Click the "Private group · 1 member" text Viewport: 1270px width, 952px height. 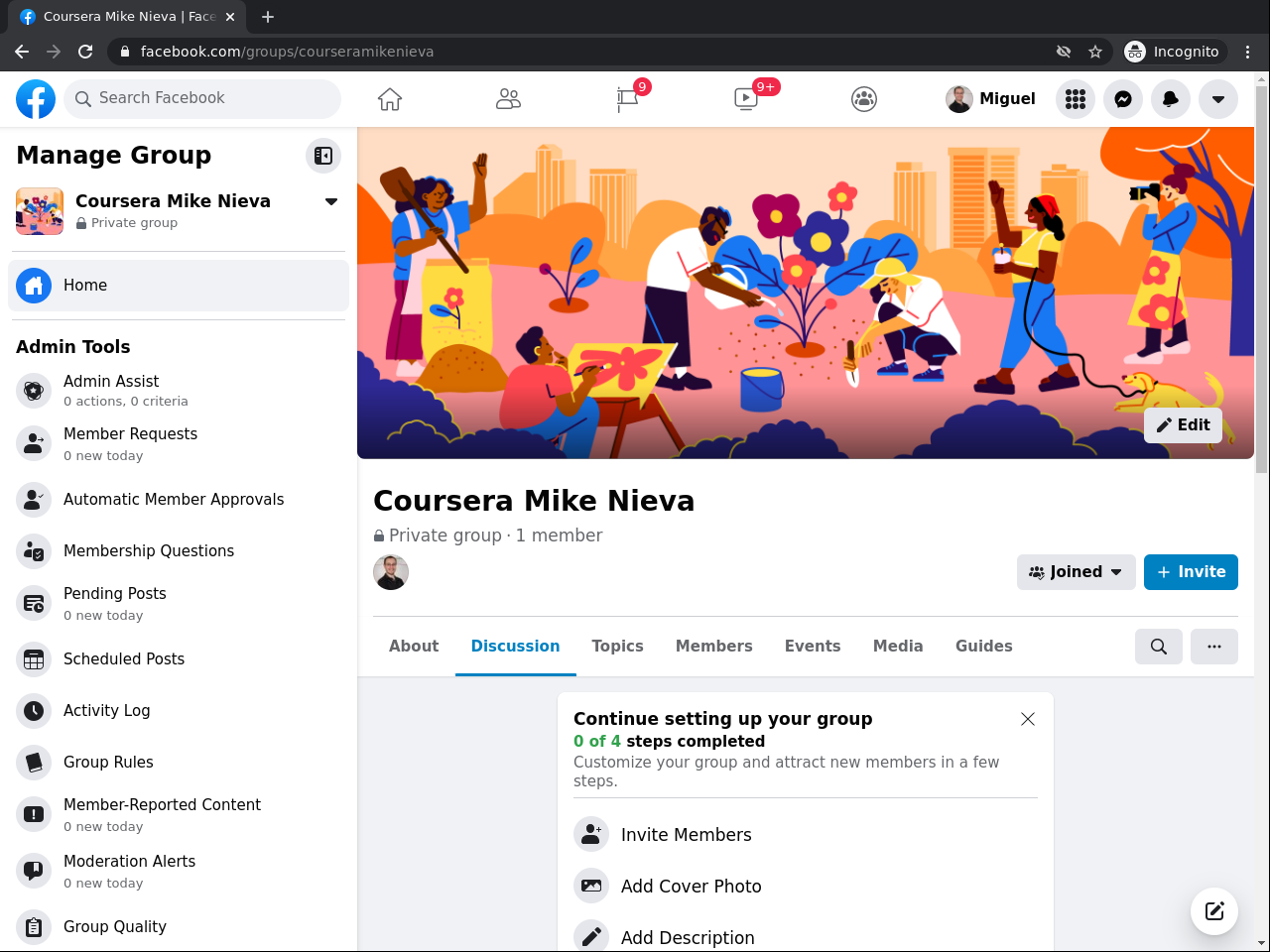coord(488,535)
